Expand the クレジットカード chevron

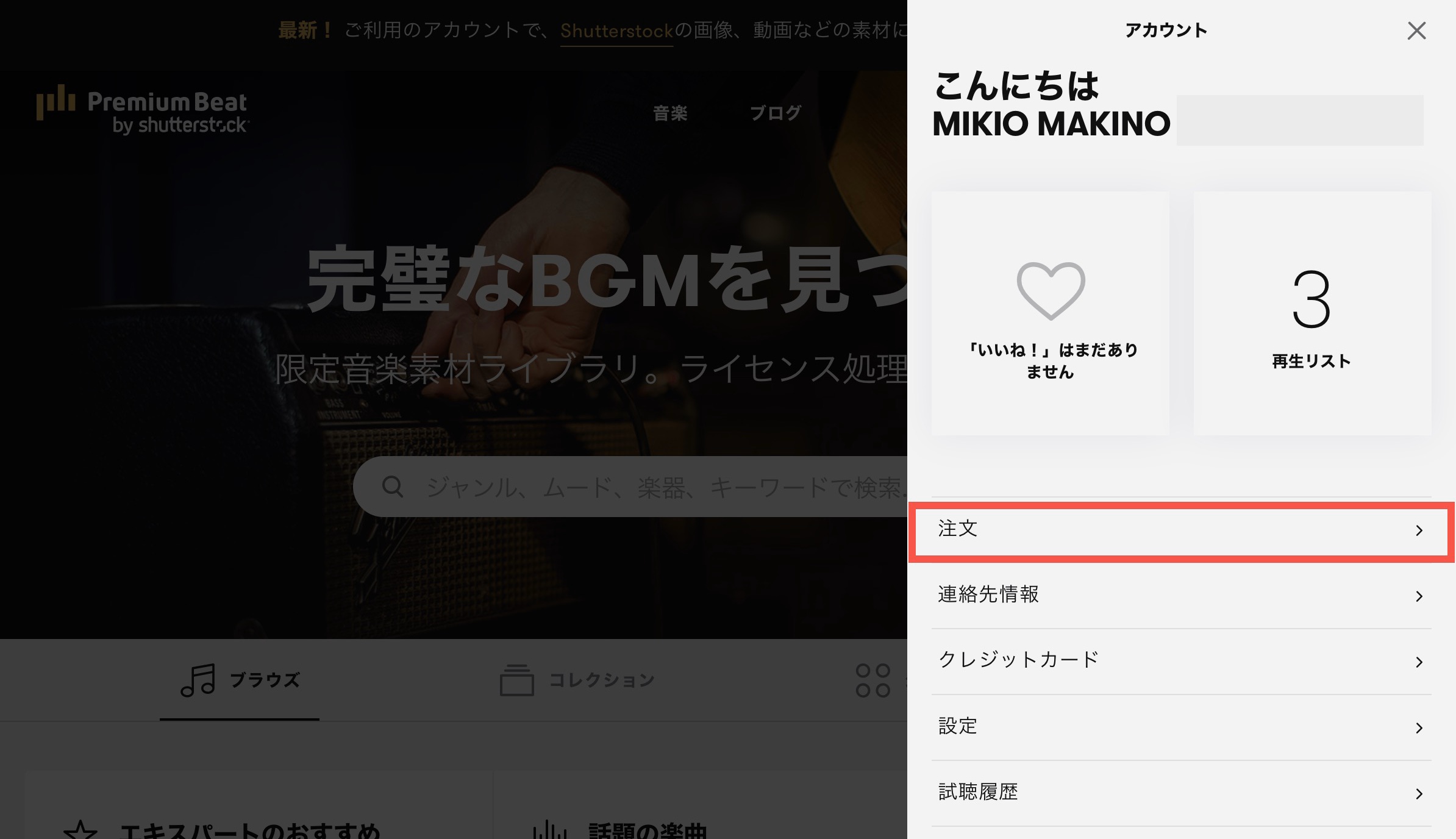pos(1419,662)
